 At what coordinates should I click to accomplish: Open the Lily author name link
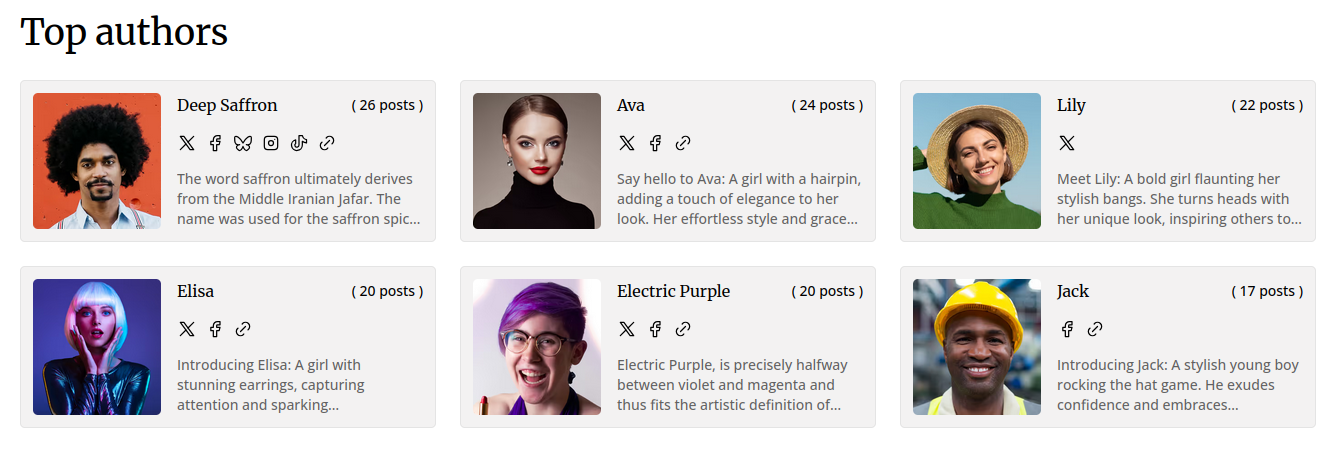(1071, 105)
